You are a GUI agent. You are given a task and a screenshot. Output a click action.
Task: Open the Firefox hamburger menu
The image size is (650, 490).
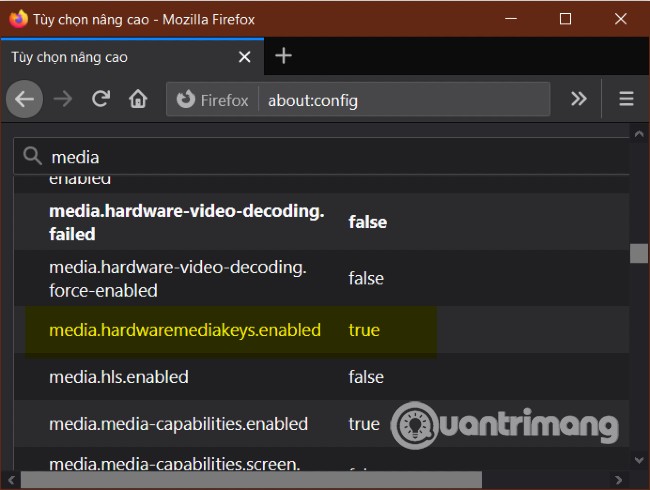[x=626, y=99]
